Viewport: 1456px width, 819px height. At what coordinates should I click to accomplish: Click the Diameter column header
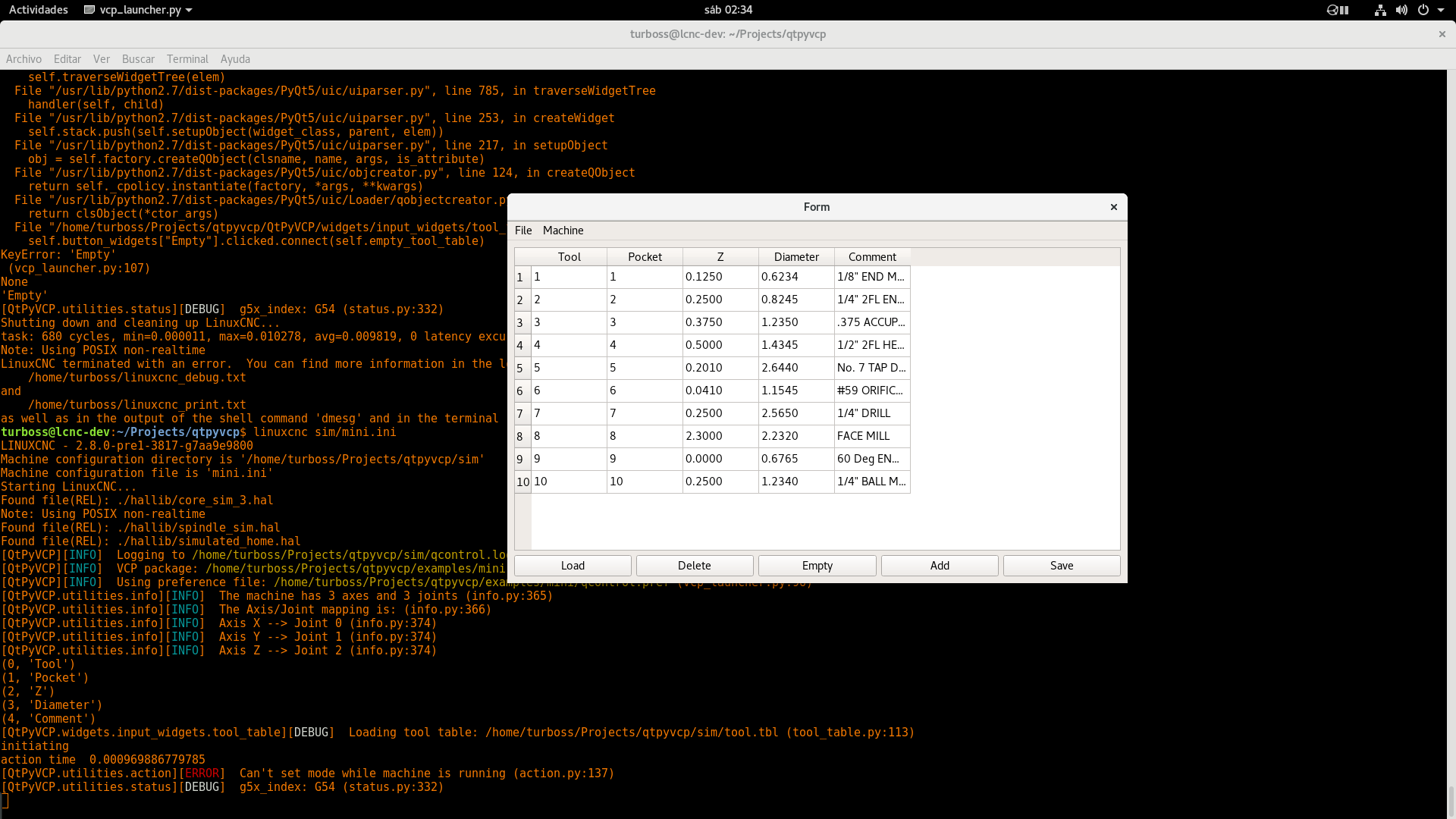coord(796,257)
